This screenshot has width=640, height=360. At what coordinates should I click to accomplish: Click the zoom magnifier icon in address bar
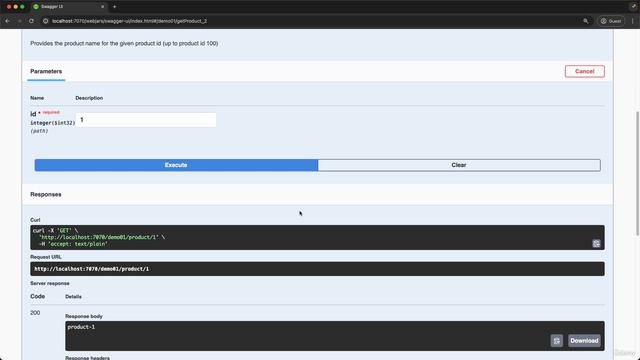(x=586, y=21)
